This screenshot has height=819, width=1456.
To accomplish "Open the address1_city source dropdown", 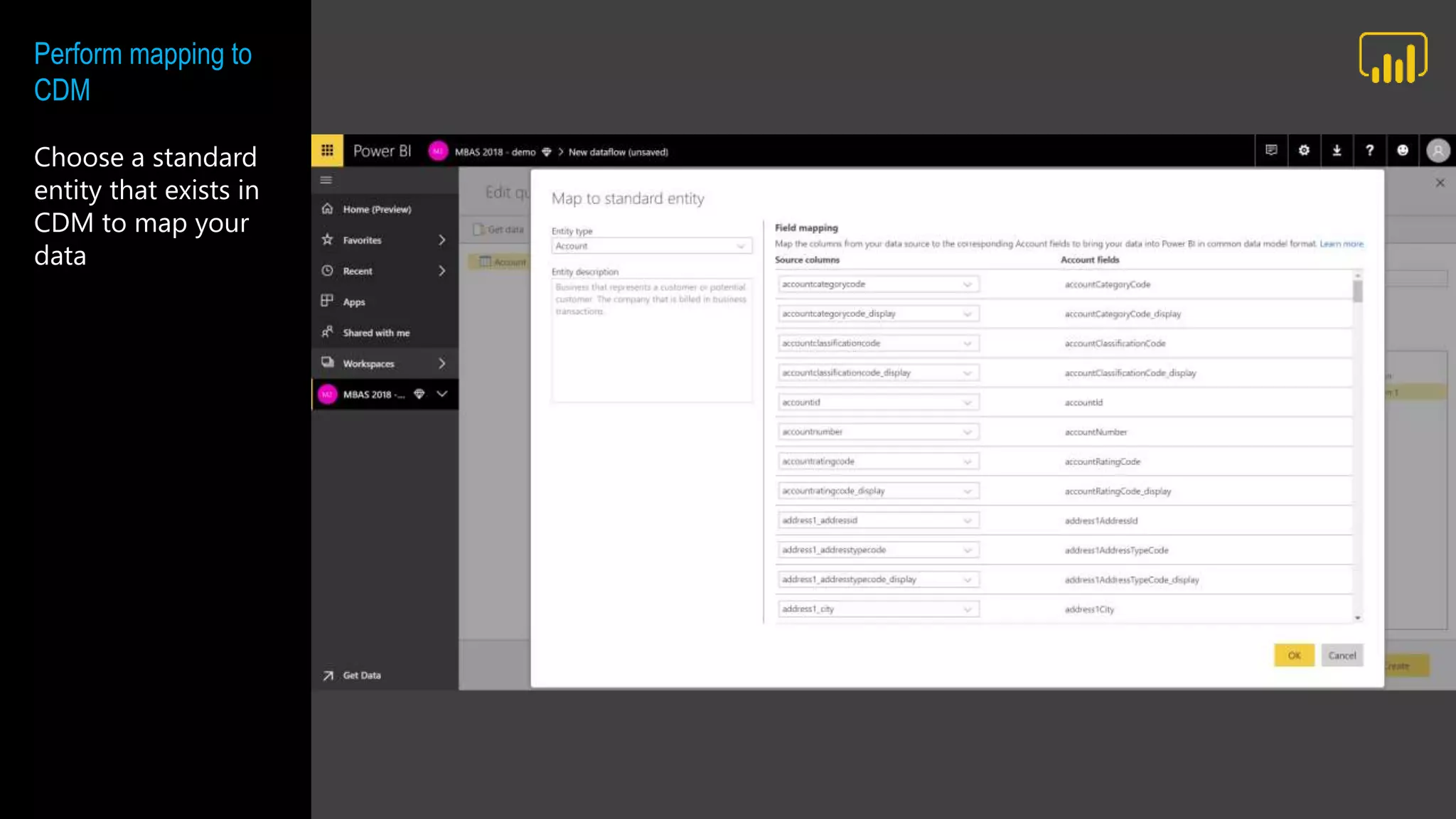I will point(878,609).
